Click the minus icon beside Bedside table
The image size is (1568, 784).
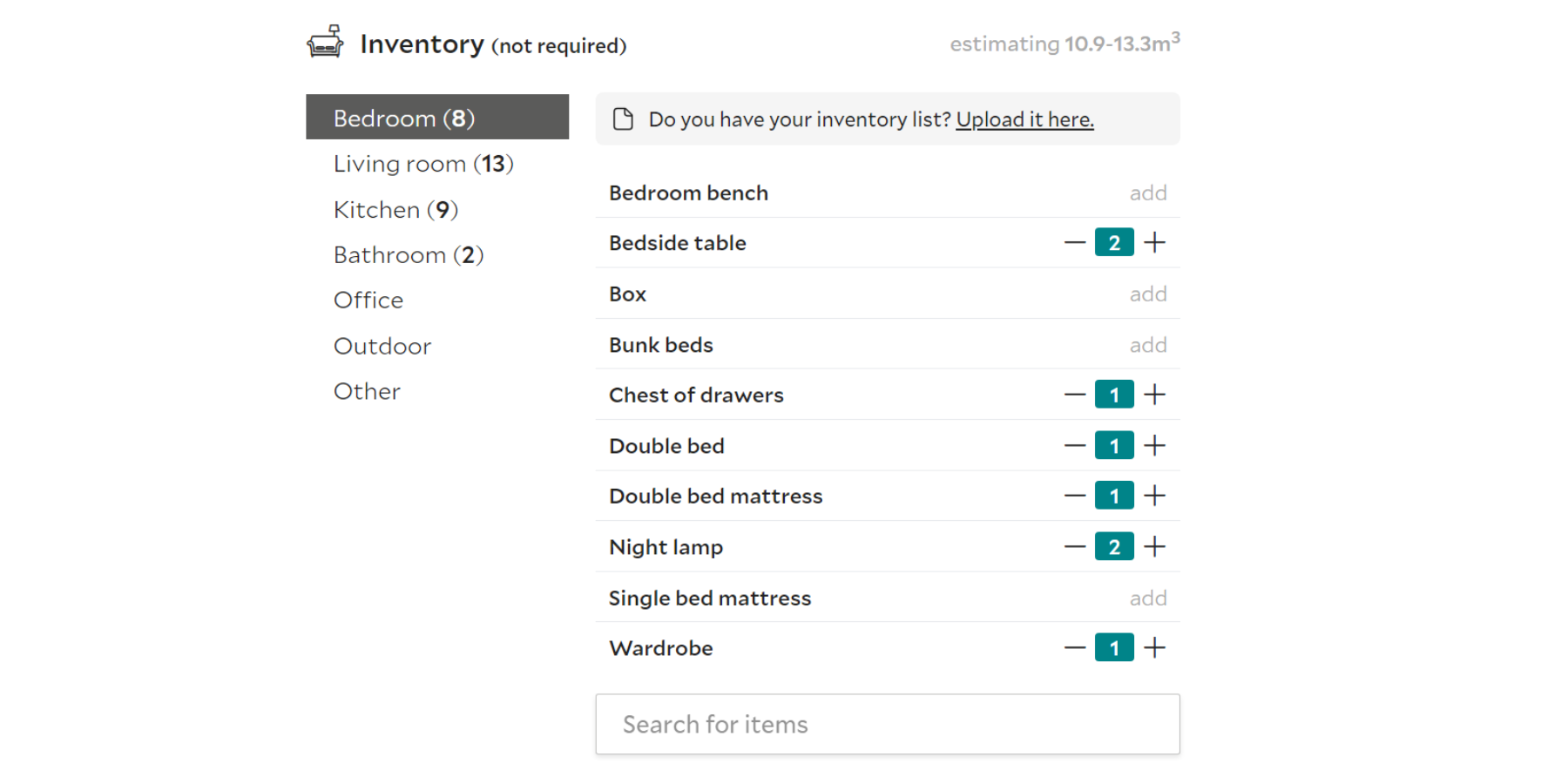click(1073, 242)
